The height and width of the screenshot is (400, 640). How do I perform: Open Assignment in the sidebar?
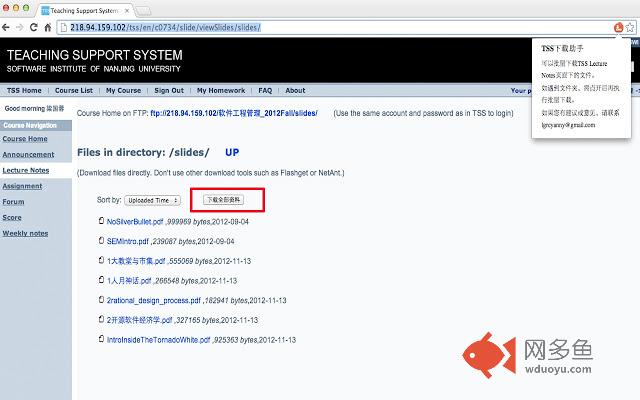tap(22, 186)
